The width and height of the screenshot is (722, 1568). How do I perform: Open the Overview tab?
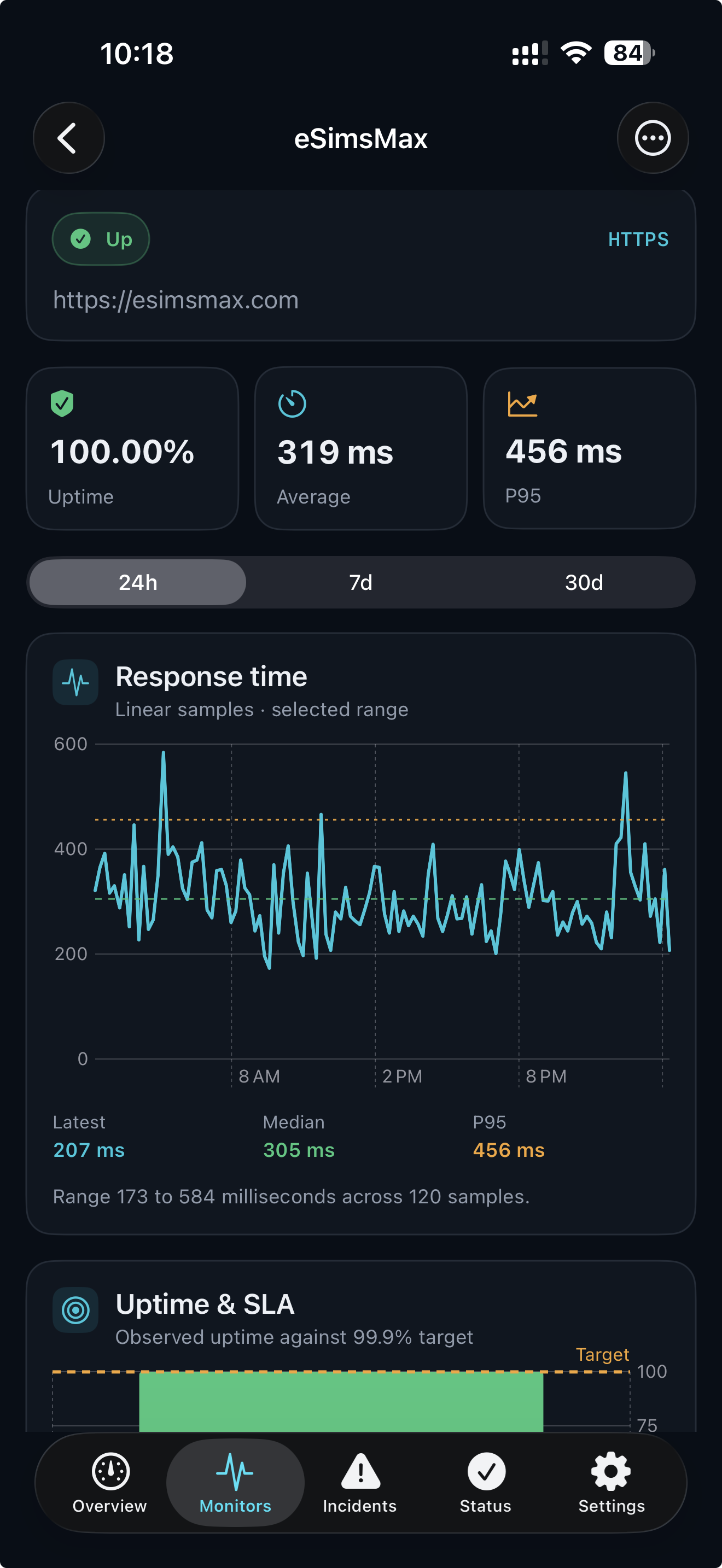[x=110, y=1484]
